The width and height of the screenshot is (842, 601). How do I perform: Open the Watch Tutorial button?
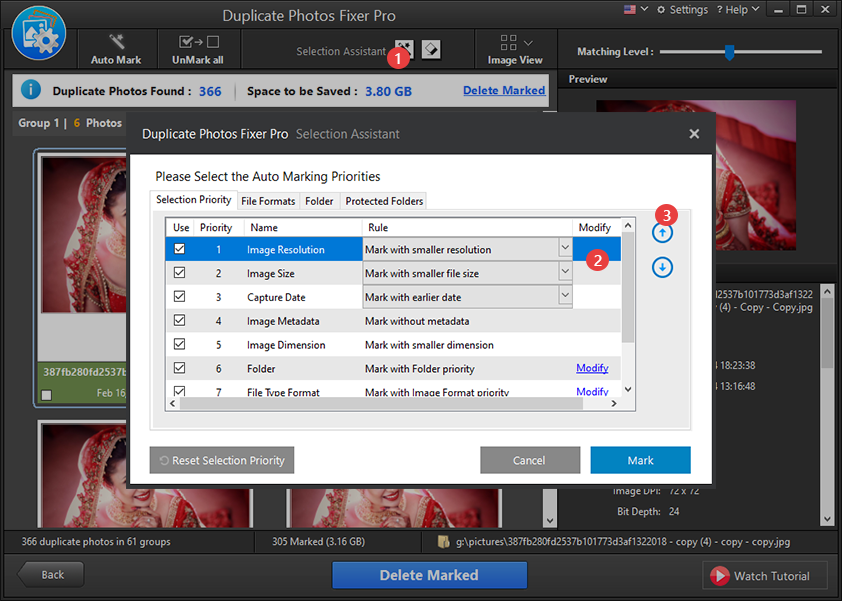pos(764,576)
